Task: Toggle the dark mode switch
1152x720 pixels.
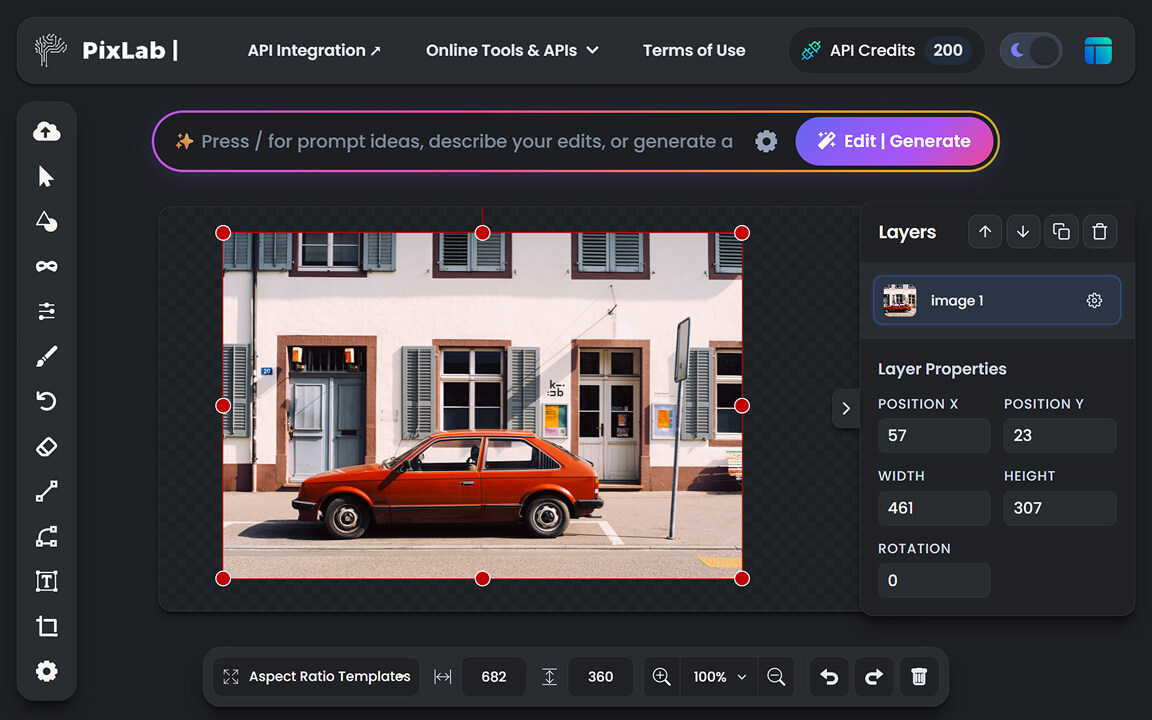Action: pos(1031,50)
